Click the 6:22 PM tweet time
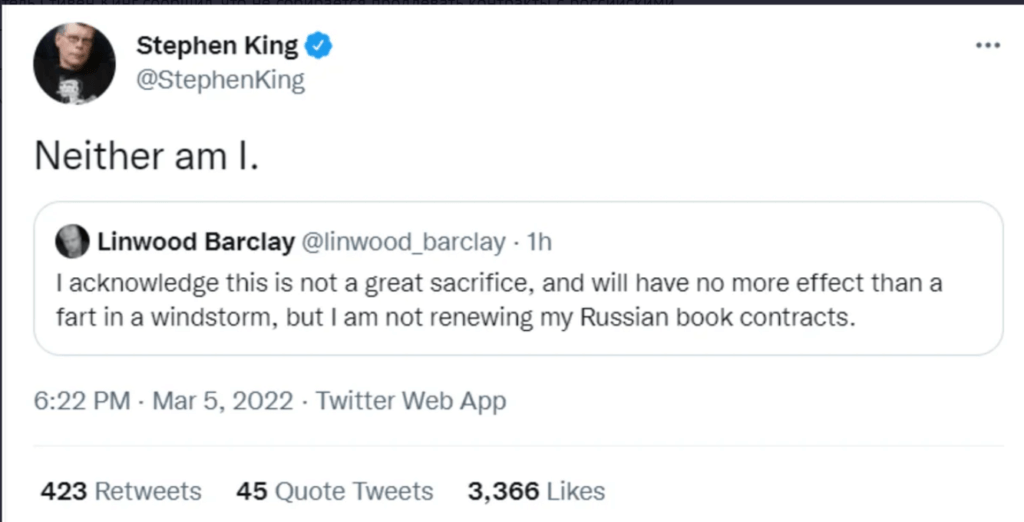1024x522 pixels. (82, 402)
